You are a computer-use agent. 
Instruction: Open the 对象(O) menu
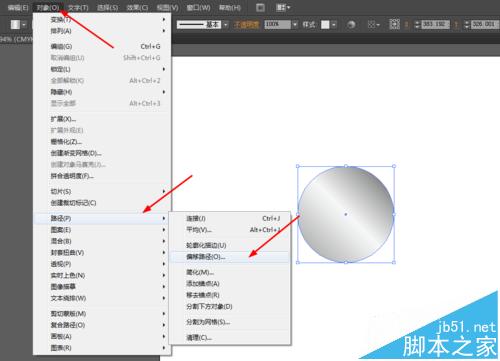coord(48,7)
